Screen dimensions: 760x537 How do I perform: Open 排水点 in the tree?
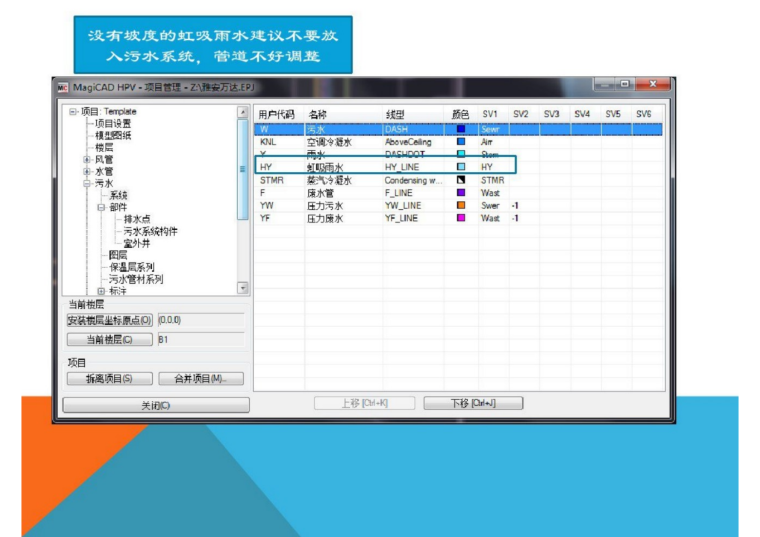coord(137,219)
